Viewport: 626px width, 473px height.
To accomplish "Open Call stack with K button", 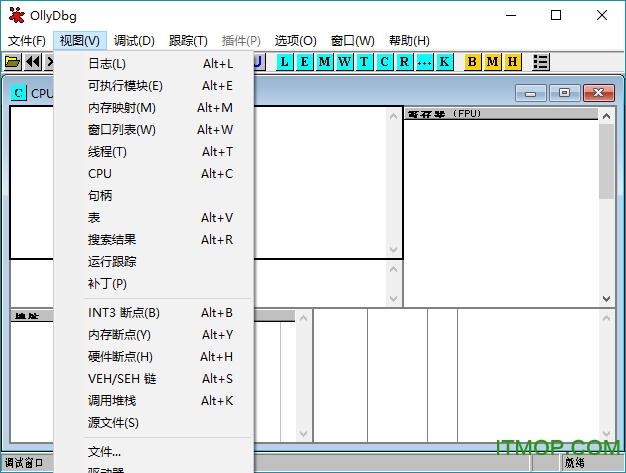I will tap(444, 62).
